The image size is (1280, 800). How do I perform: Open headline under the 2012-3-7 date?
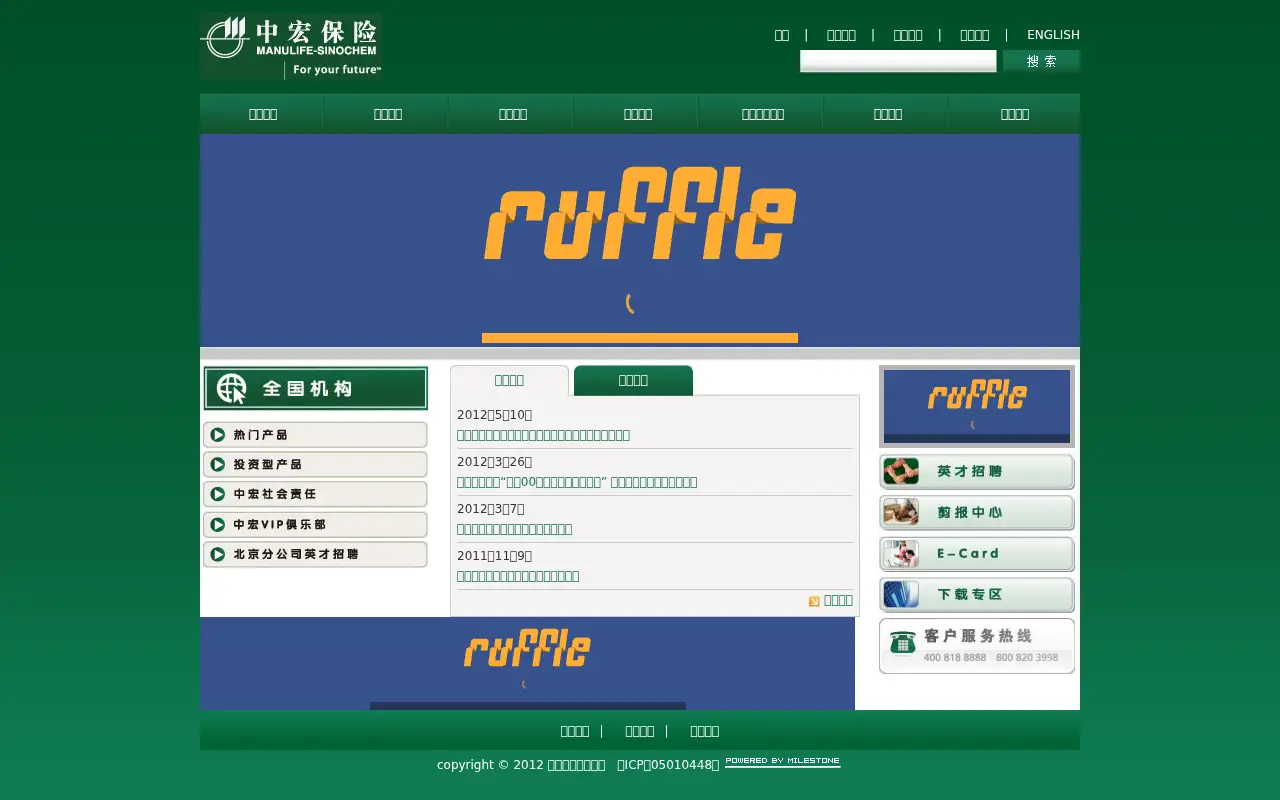click(514, 529)
